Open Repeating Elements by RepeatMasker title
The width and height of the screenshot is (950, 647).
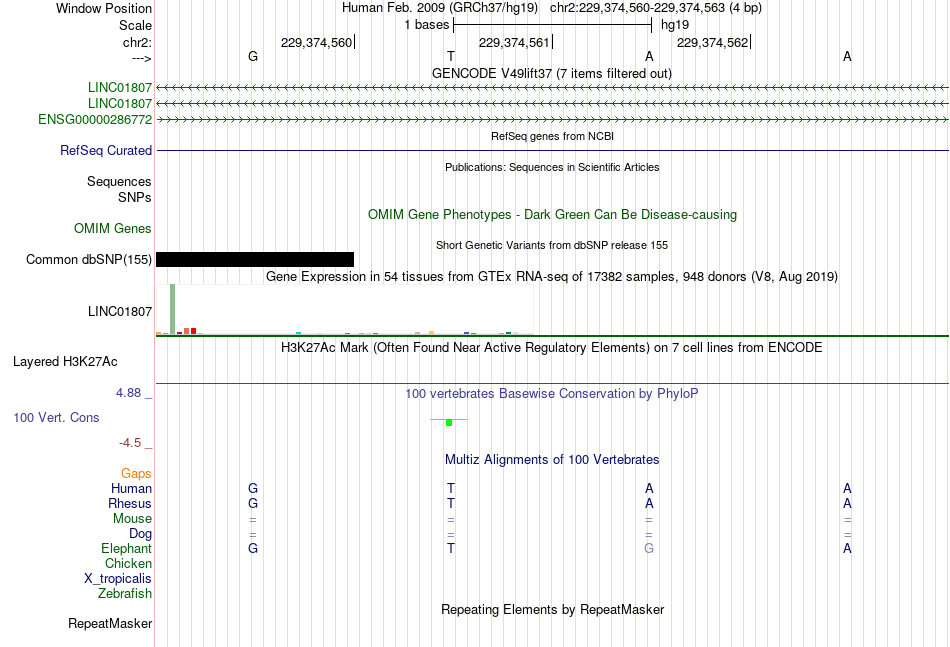[x=552, y=609]
